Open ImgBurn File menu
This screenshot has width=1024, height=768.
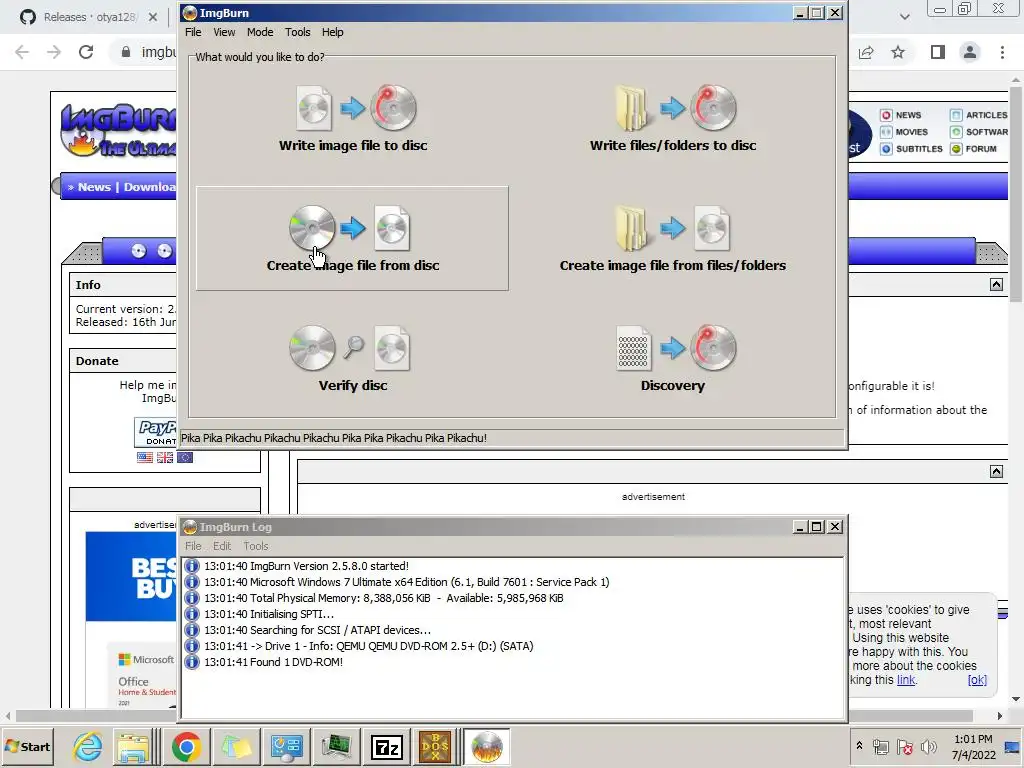pos(193,32)
